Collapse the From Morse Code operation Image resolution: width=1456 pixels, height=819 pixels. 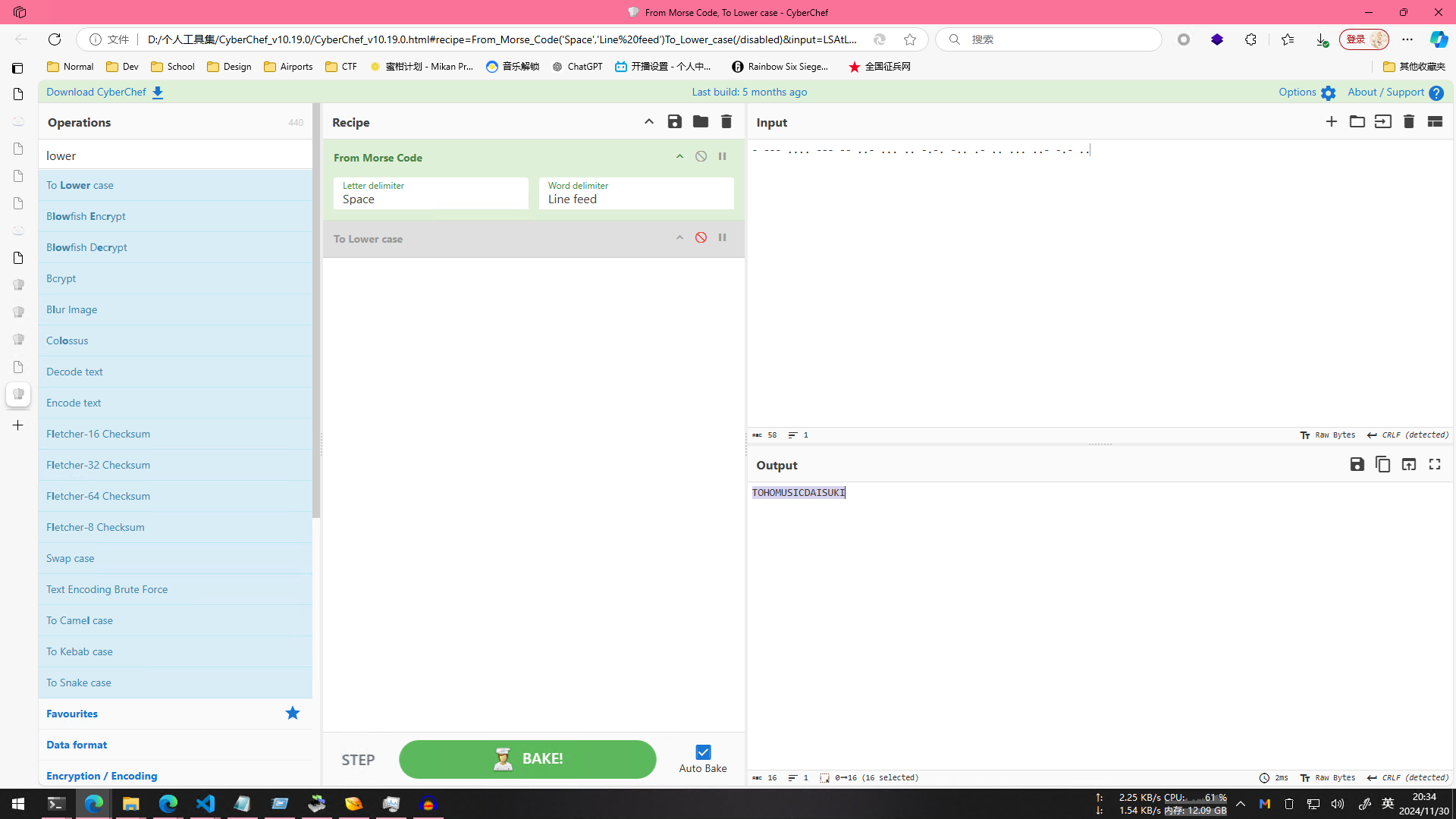pyautogui.click(x=679, y=157)
